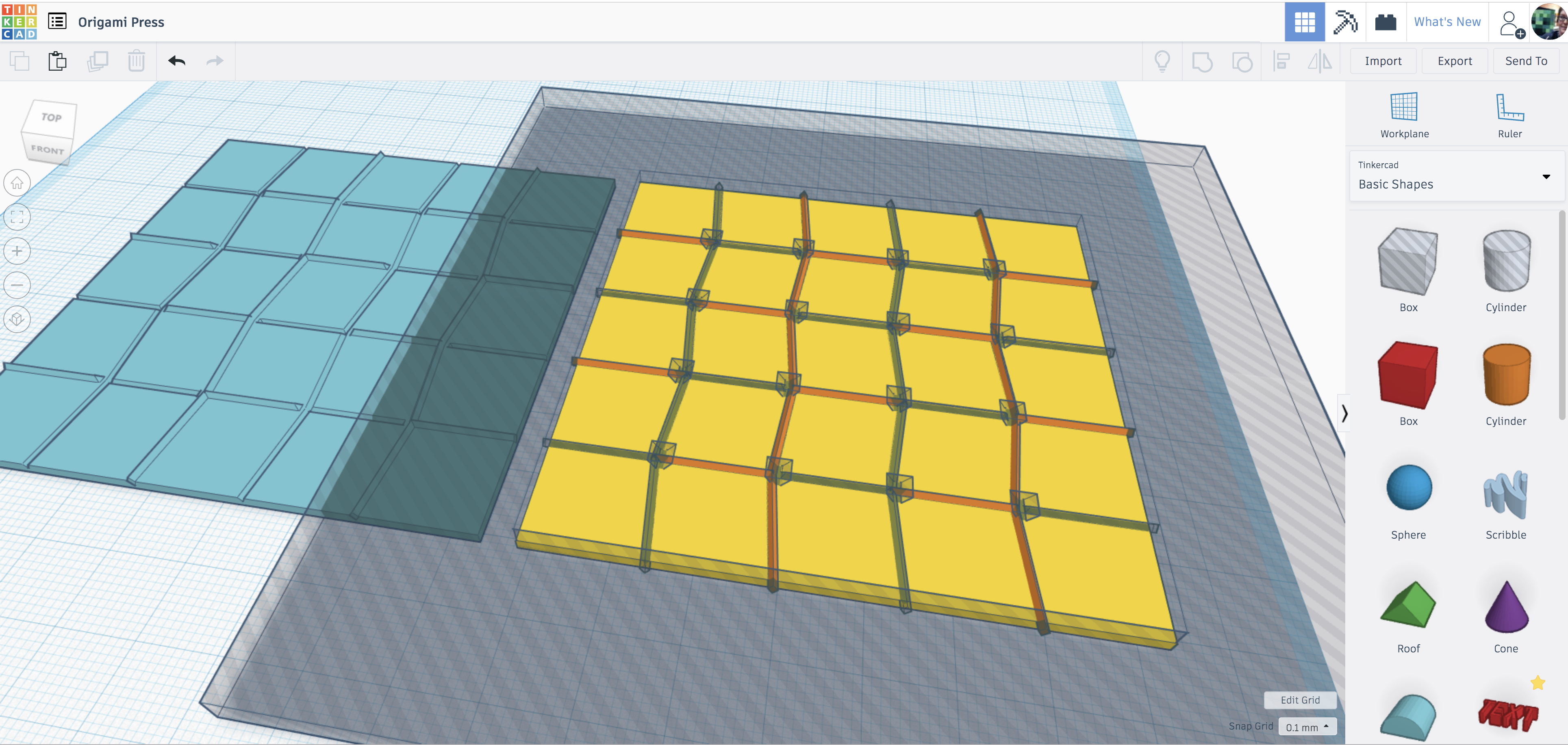Click the Send To button
1568x745 pixels.
point(1525,61)
